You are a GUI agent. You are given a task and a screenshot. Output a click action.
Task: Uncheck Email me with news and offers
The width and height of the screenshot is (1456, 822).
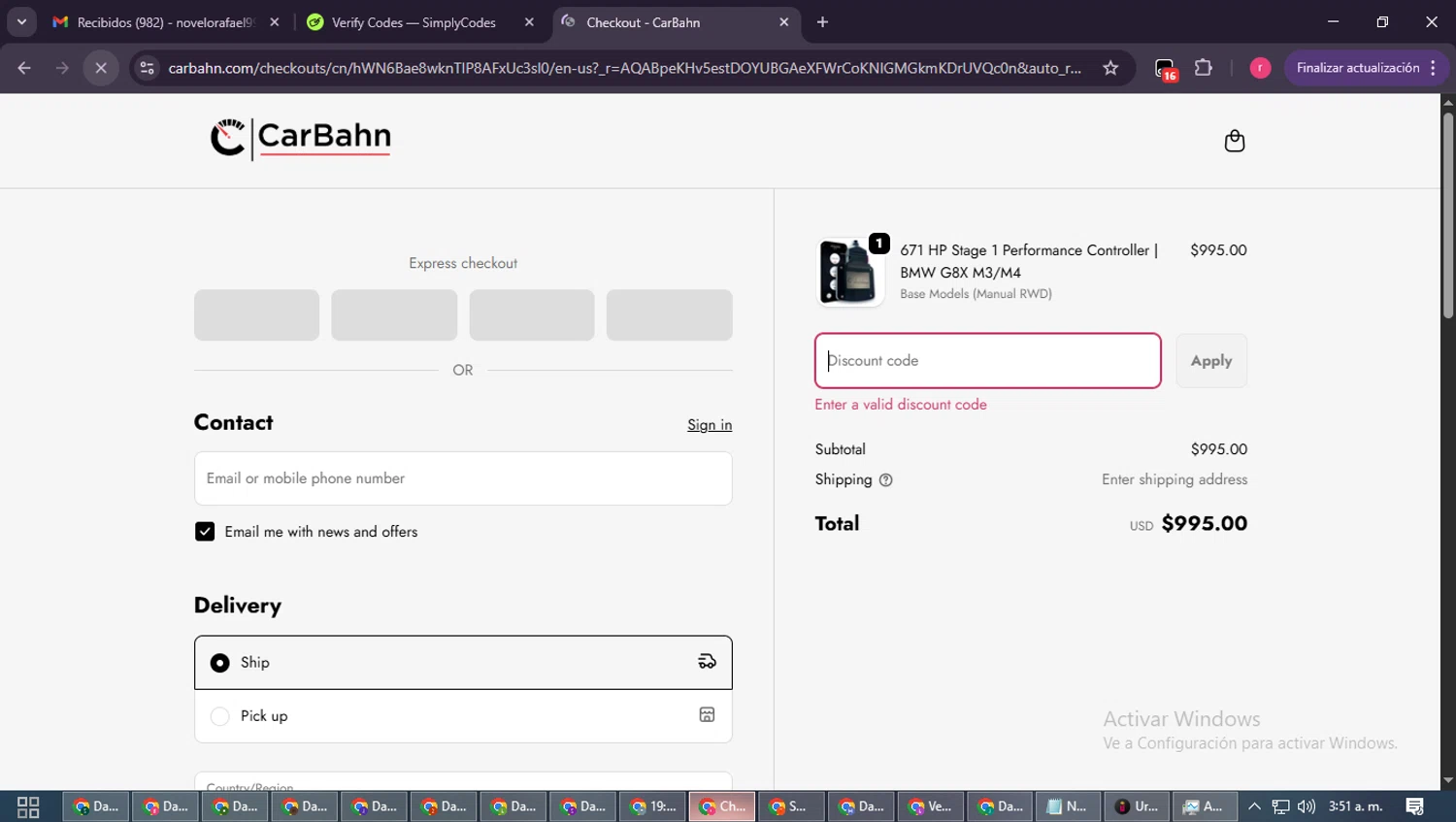coord(205,532)
